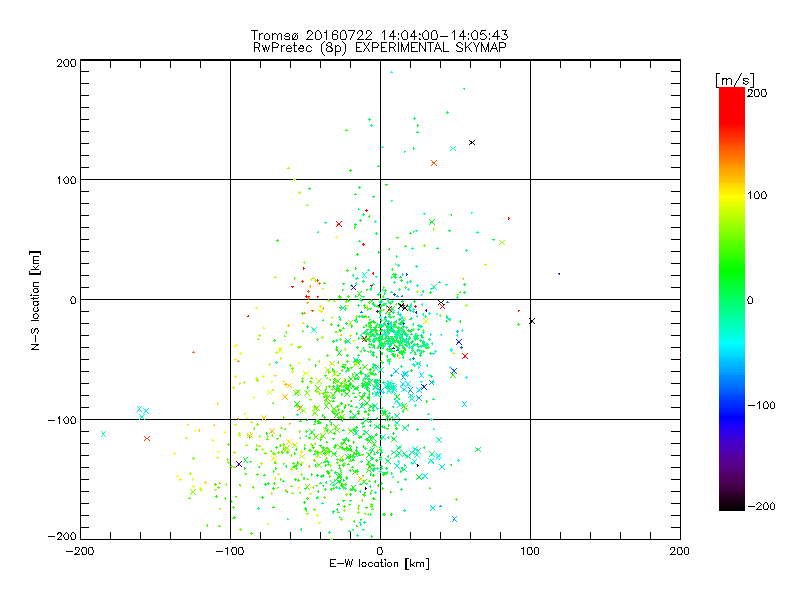Click the isolated purple dot at far right

[559, 274]
